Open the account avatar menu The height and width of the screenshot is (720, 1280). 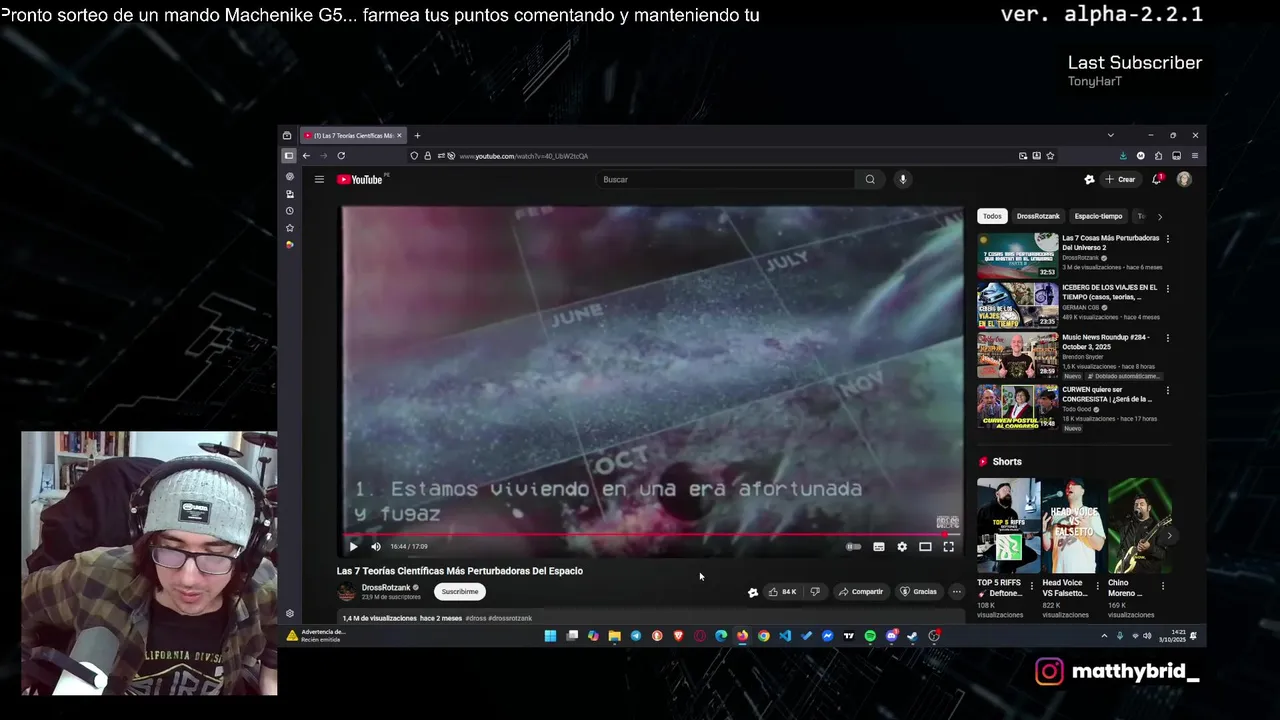pos(1184,179)
